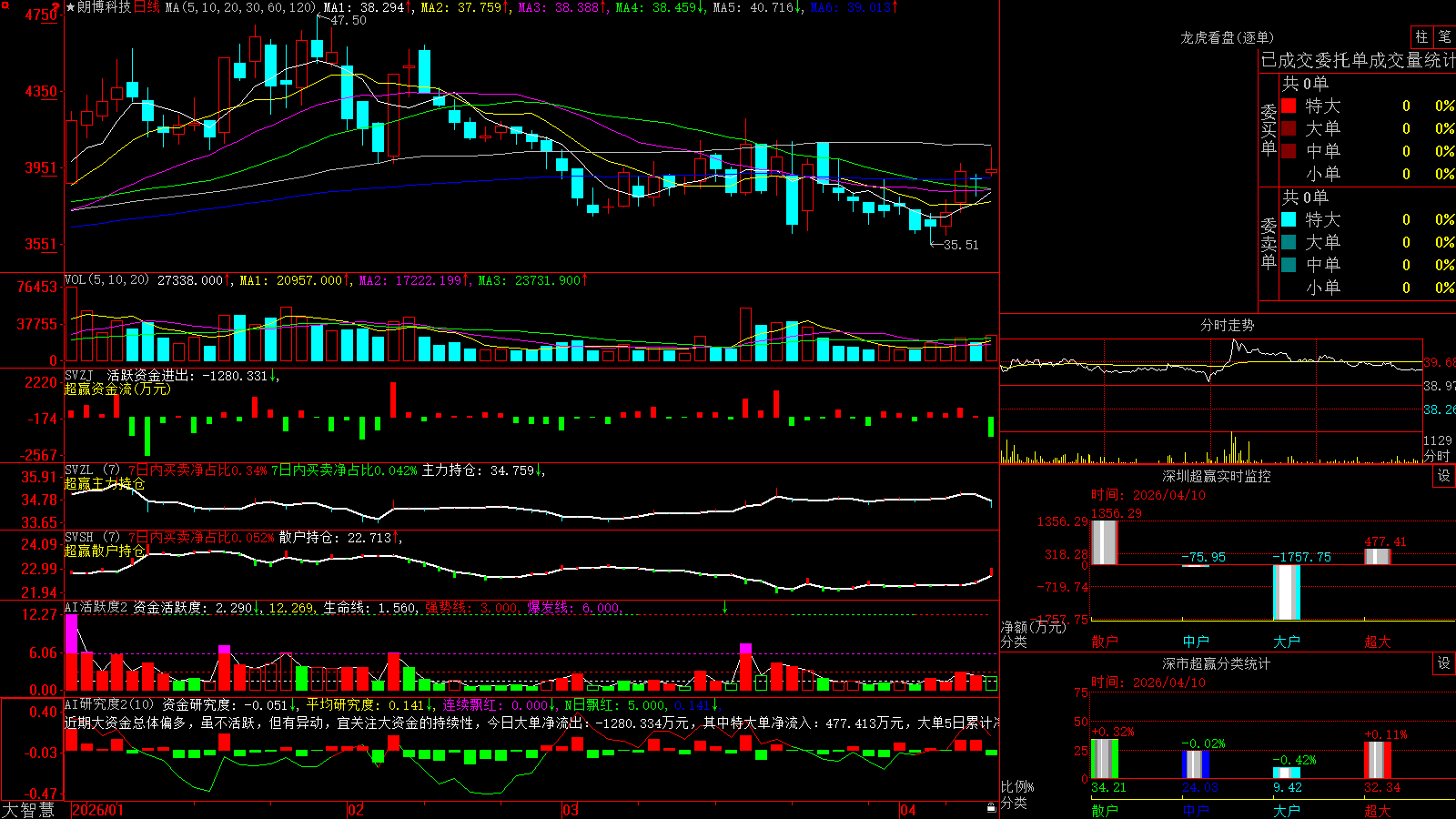
Task: Open VOL(5,10,20) indicator parameters
Action: coord(107,280)
